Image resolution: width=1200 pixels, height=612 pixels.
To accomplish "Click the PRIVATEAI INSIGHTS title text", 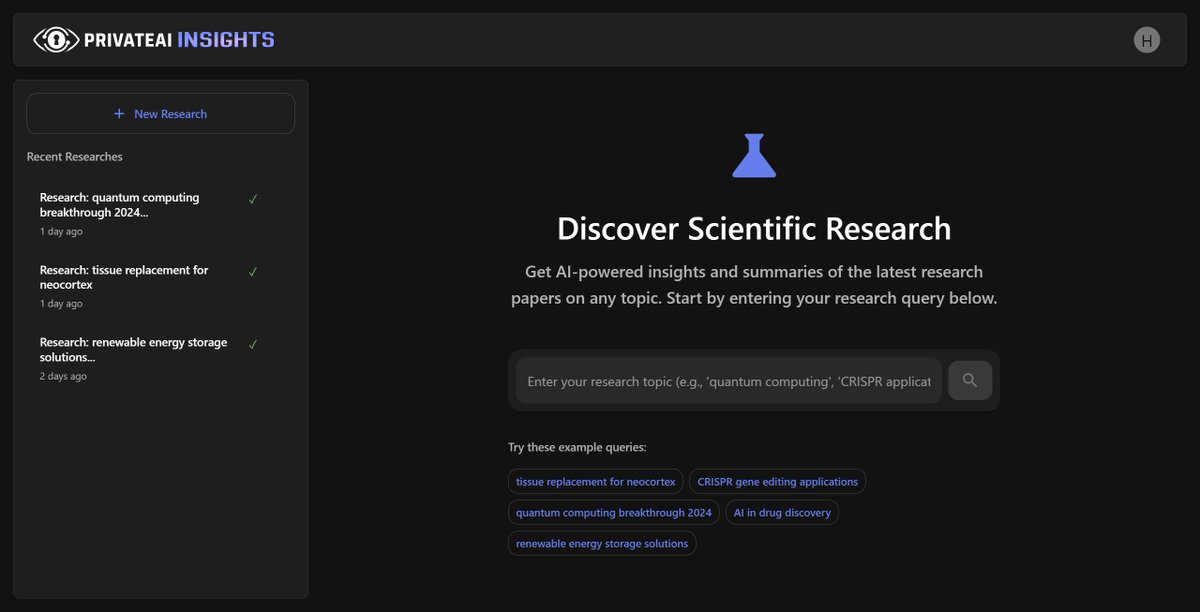I will [x=179, y=40].
